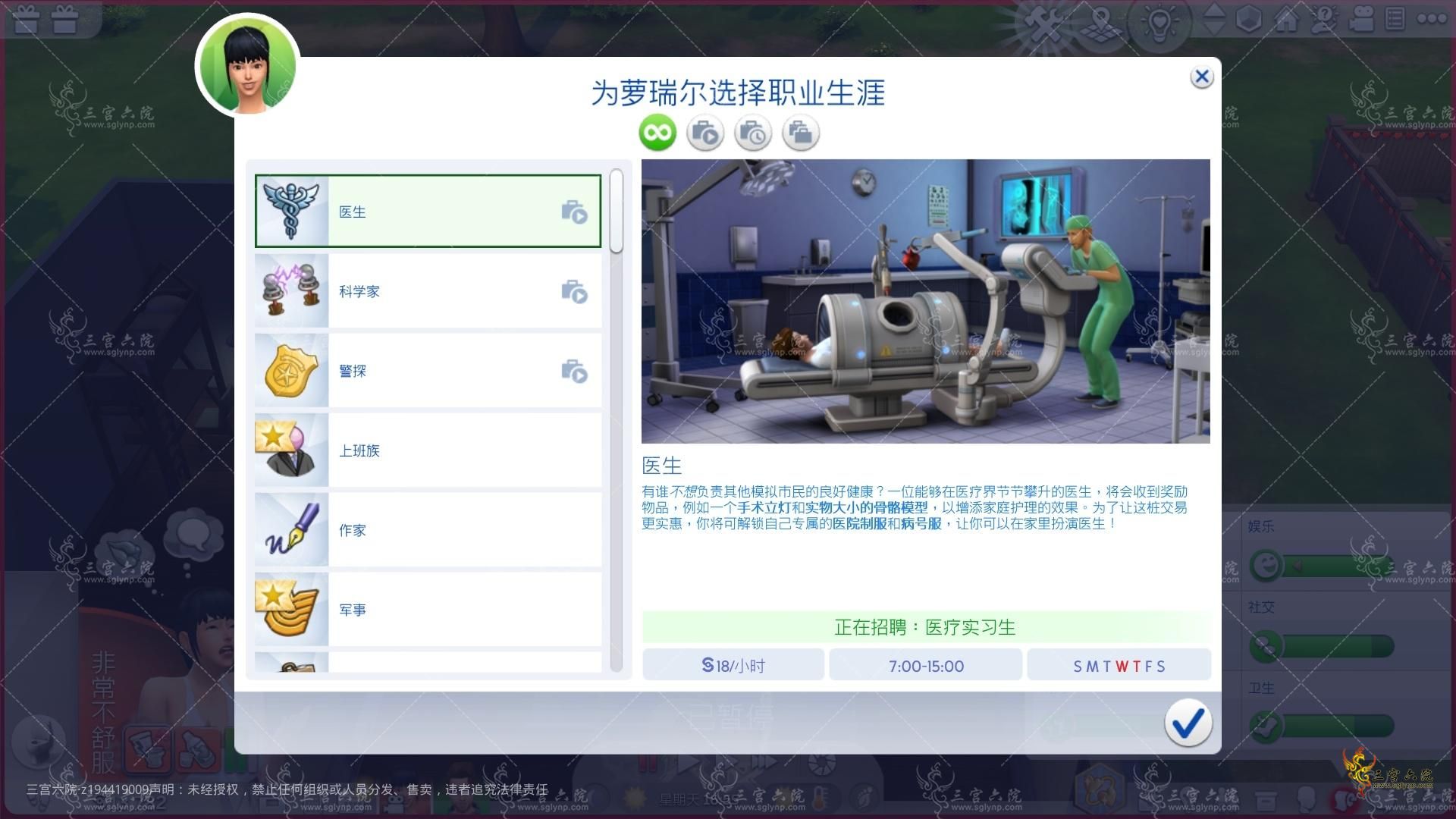Click the Sim portrait avatar
The width and height of the screenshot is (1456, 819).
point(247,66)
